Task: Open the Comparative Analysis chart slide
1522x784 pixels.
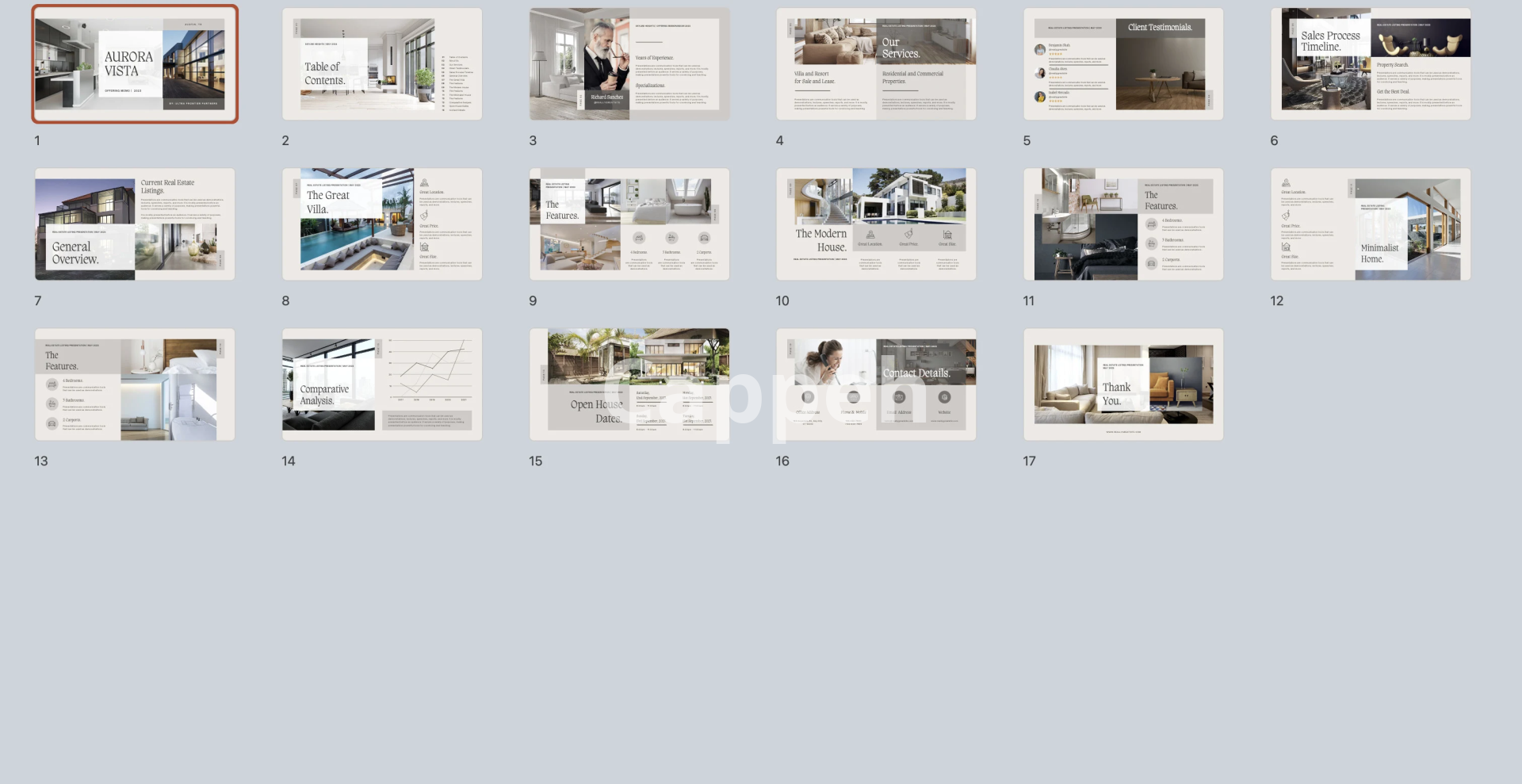Action: tap(382, 384)
